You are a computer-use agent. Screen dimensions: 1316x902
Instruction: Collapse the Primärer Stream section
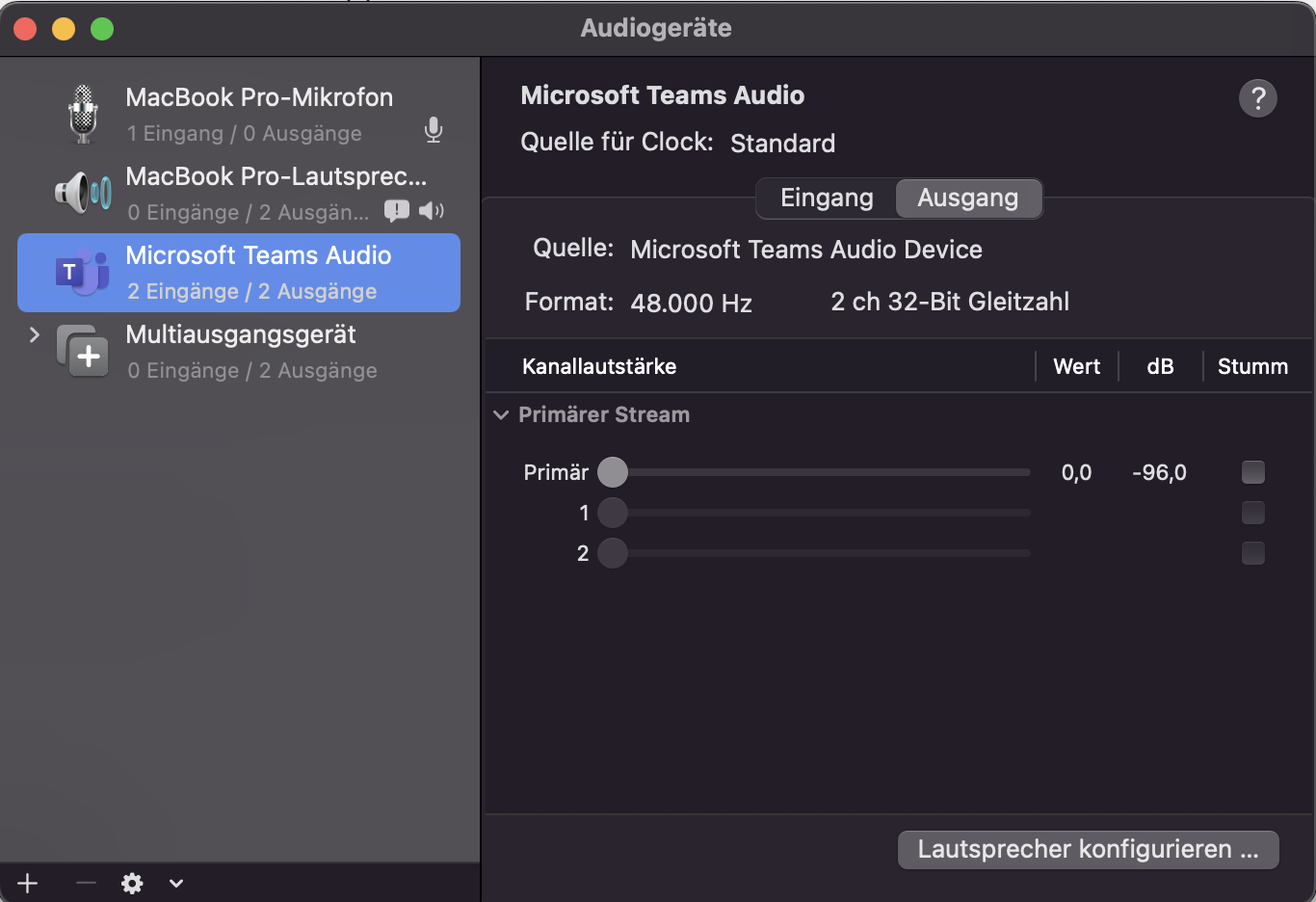click(x=501, y=415)
